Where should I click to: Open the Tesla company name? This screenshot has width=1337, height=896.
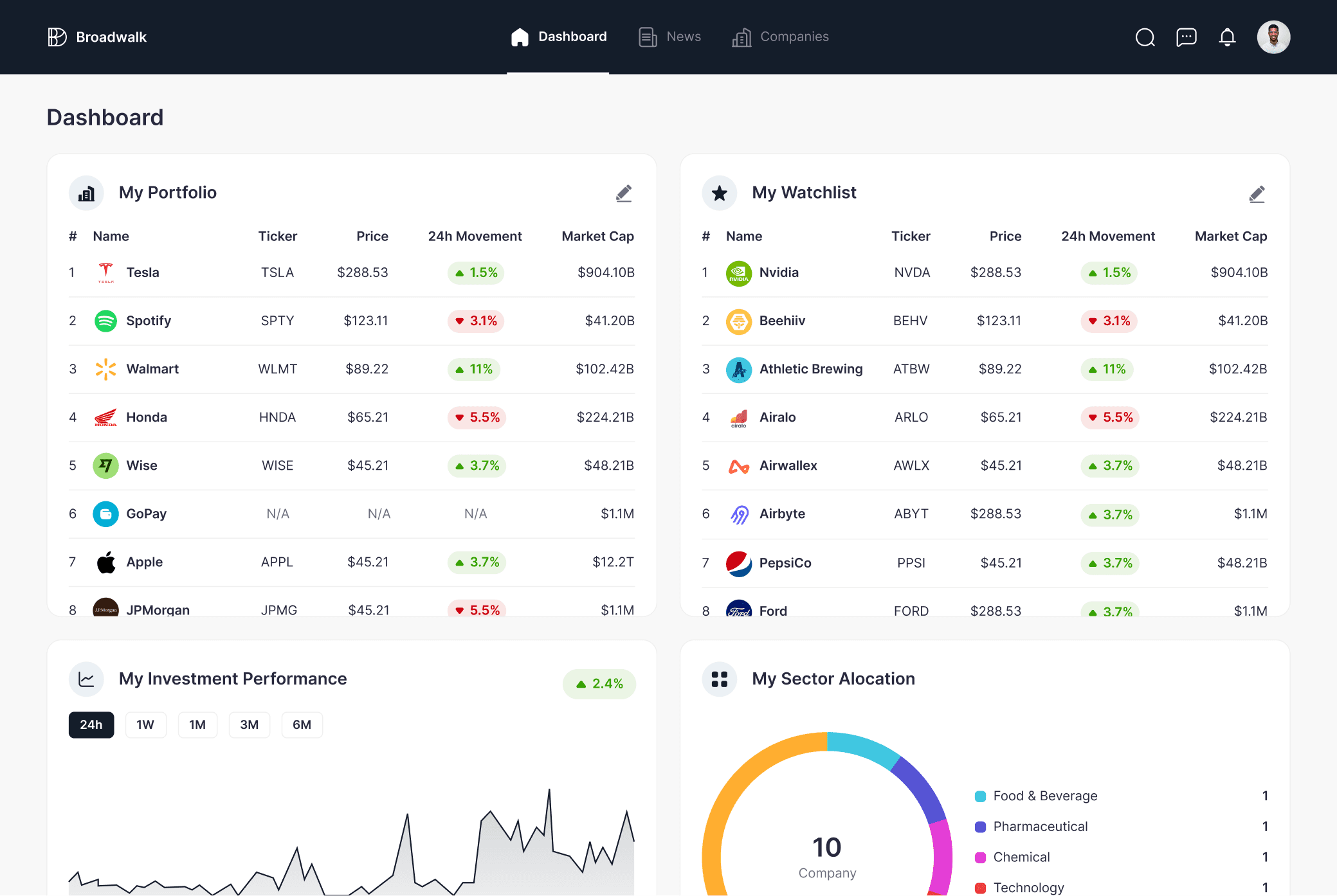pos(143,273)
